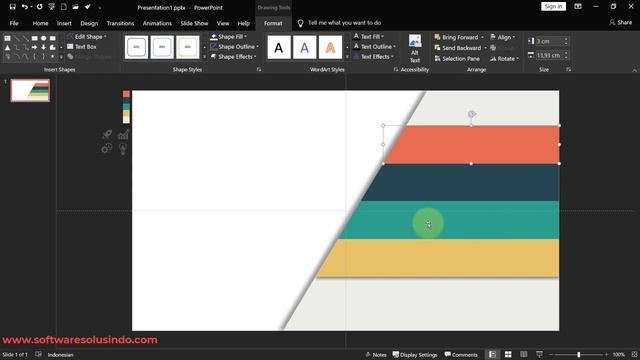Click the Ribbon Display Options icon
Image resolution: width=640 pixels, height=360 pixels.
[x=578, y=7]
